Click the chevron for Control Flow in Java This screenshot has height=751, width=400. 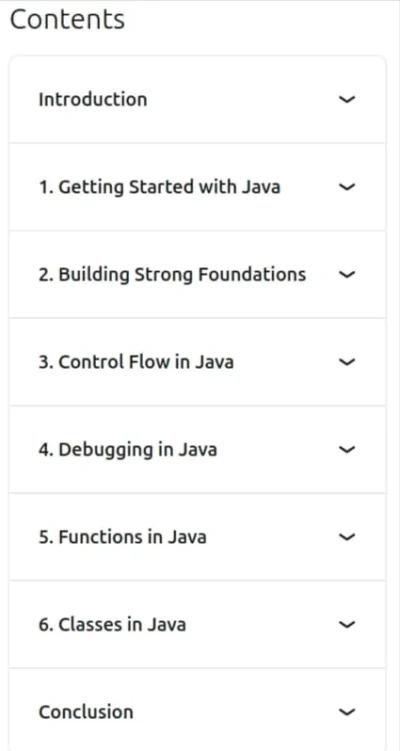coord(347,362)
